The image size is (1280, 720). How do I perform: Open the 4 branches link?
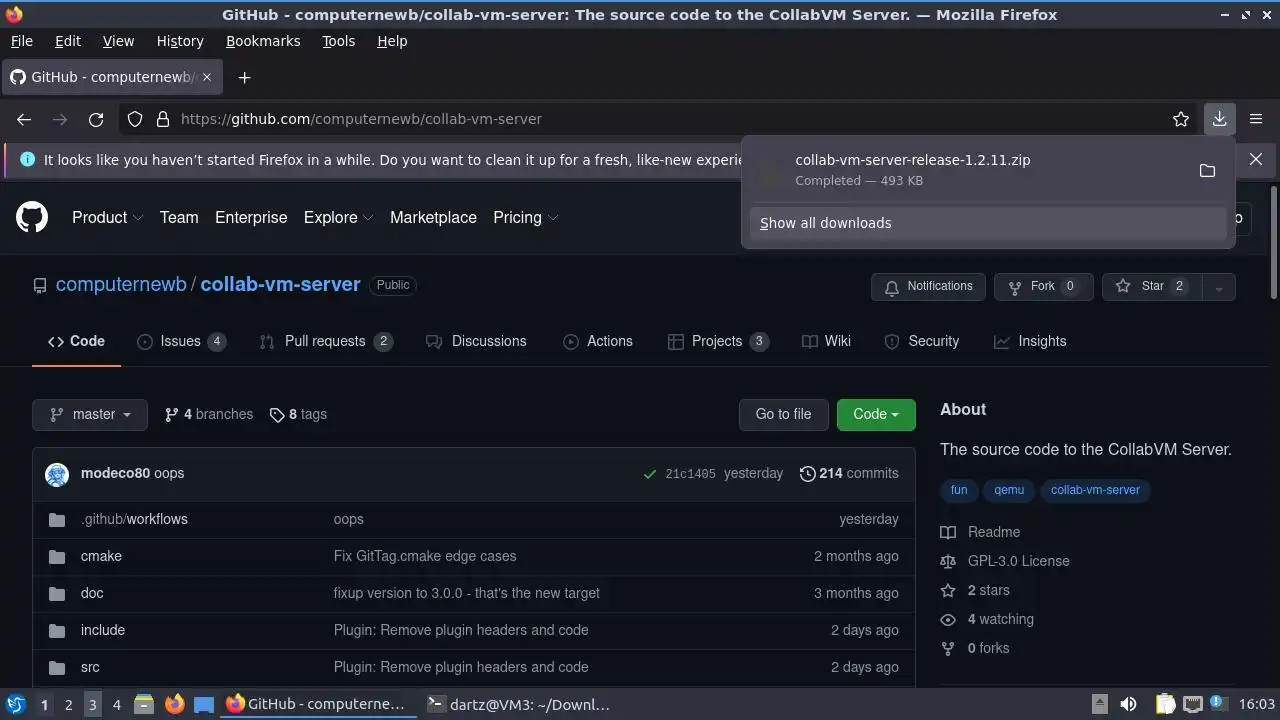[x=209, y=414]
